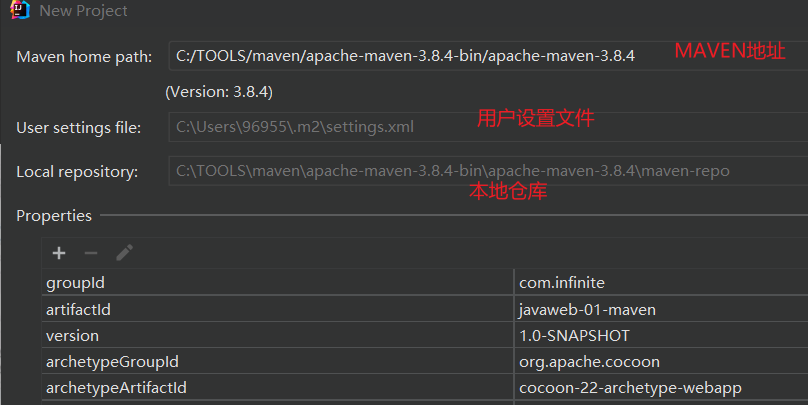Select the version property name cell

278,335
